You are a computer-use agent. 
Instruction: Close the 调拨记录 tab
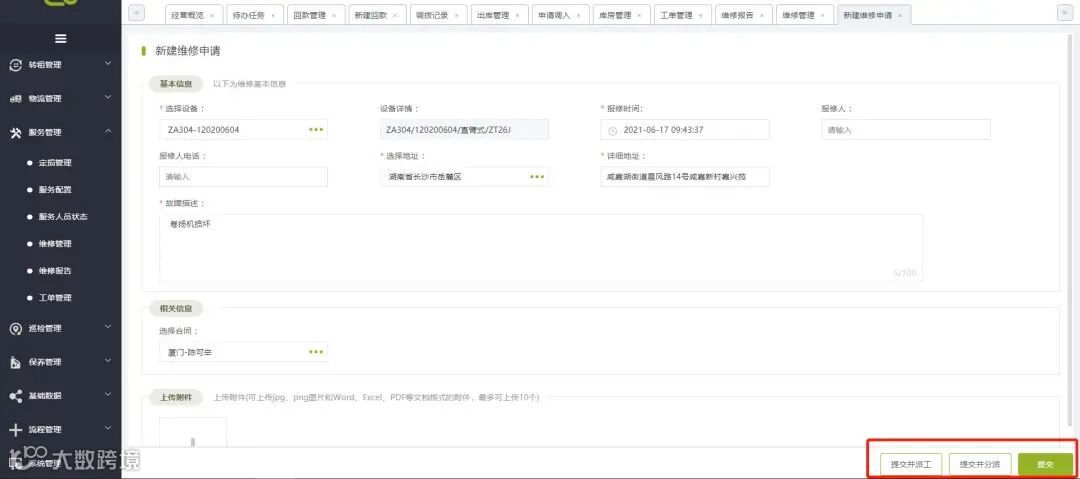[x=456, y=15]
